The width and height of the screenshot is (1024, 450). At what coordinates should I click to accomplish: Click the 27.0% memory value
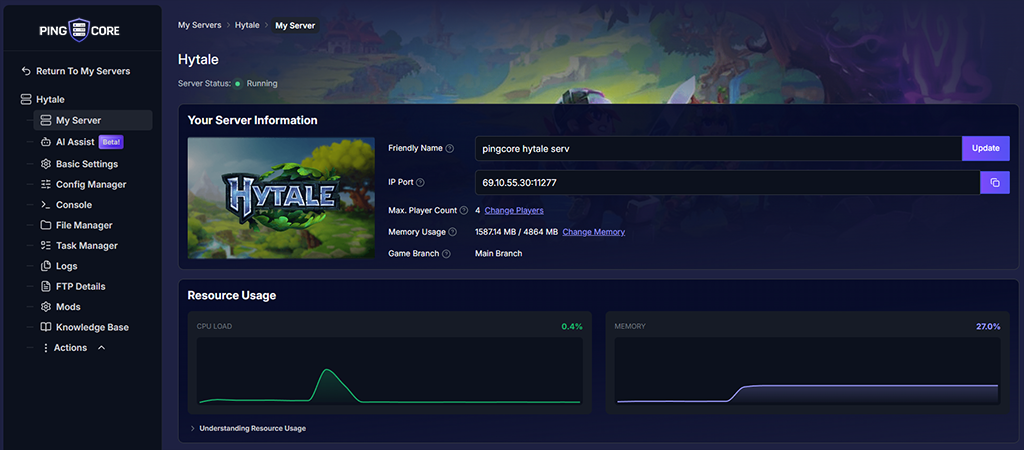988,326
